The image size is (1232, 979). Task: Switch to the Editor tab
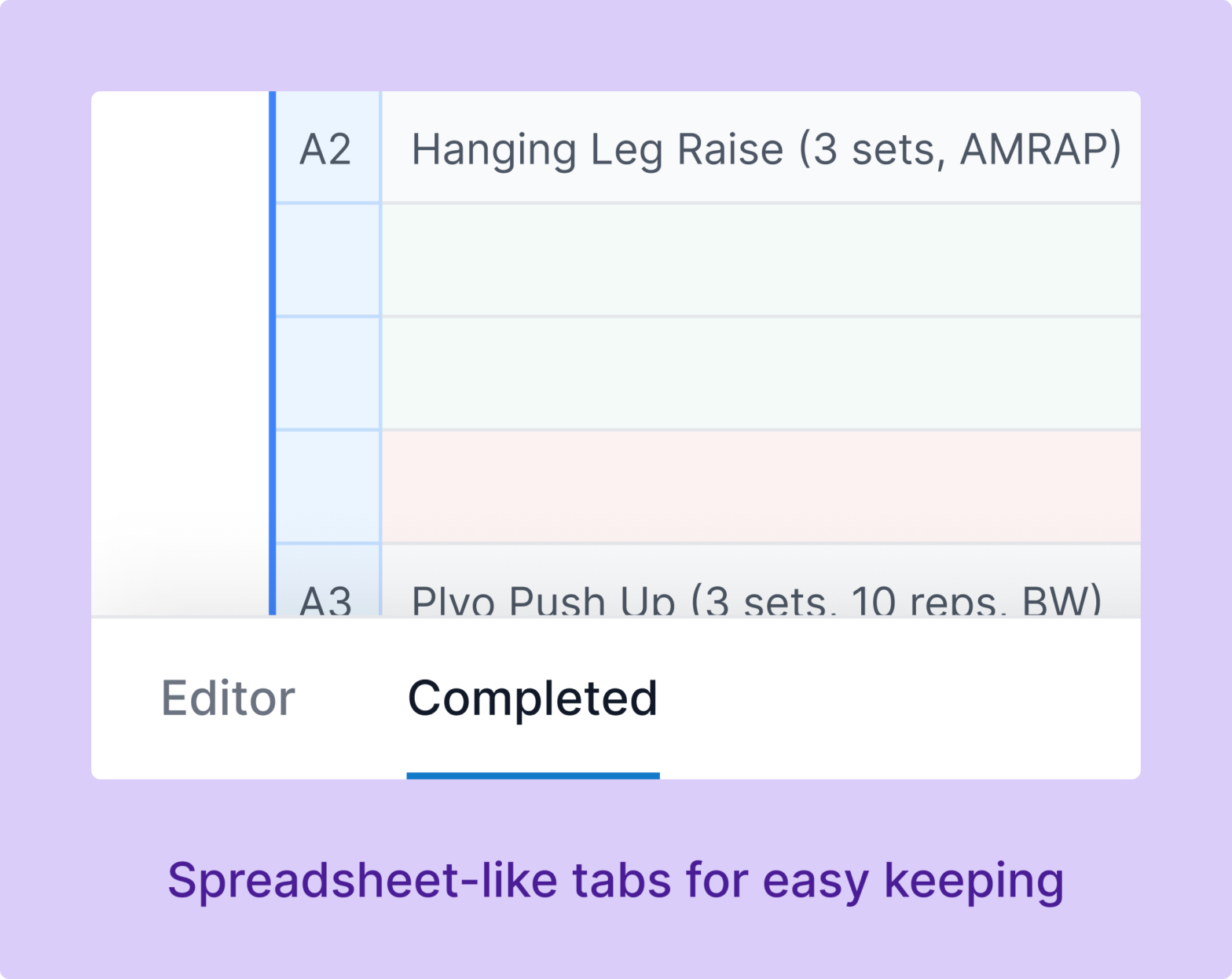pos(228,698)
